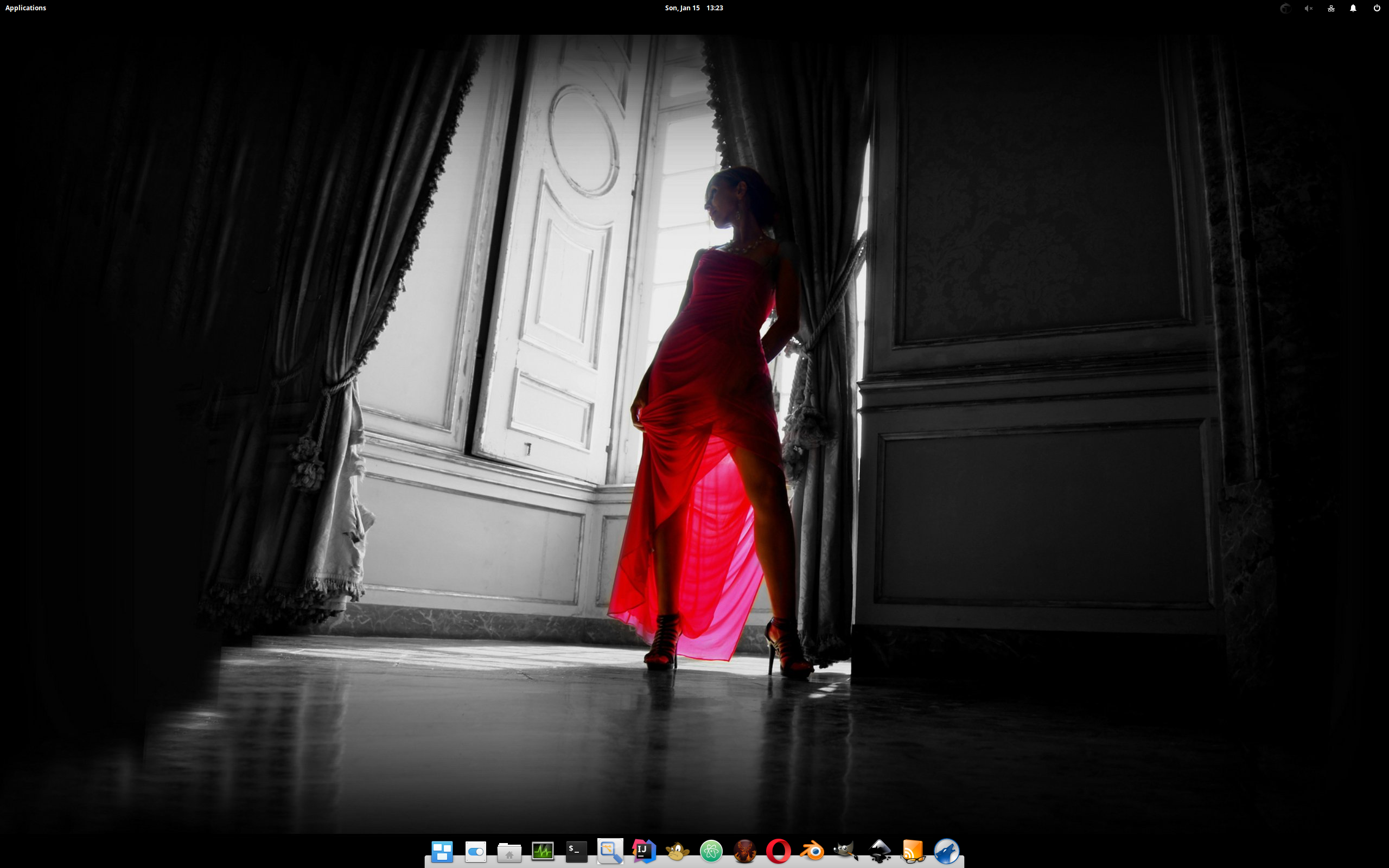Launch IntelliJ IDEA from the dock
The width and height of the screenshot is (1389, 868).
643,851
